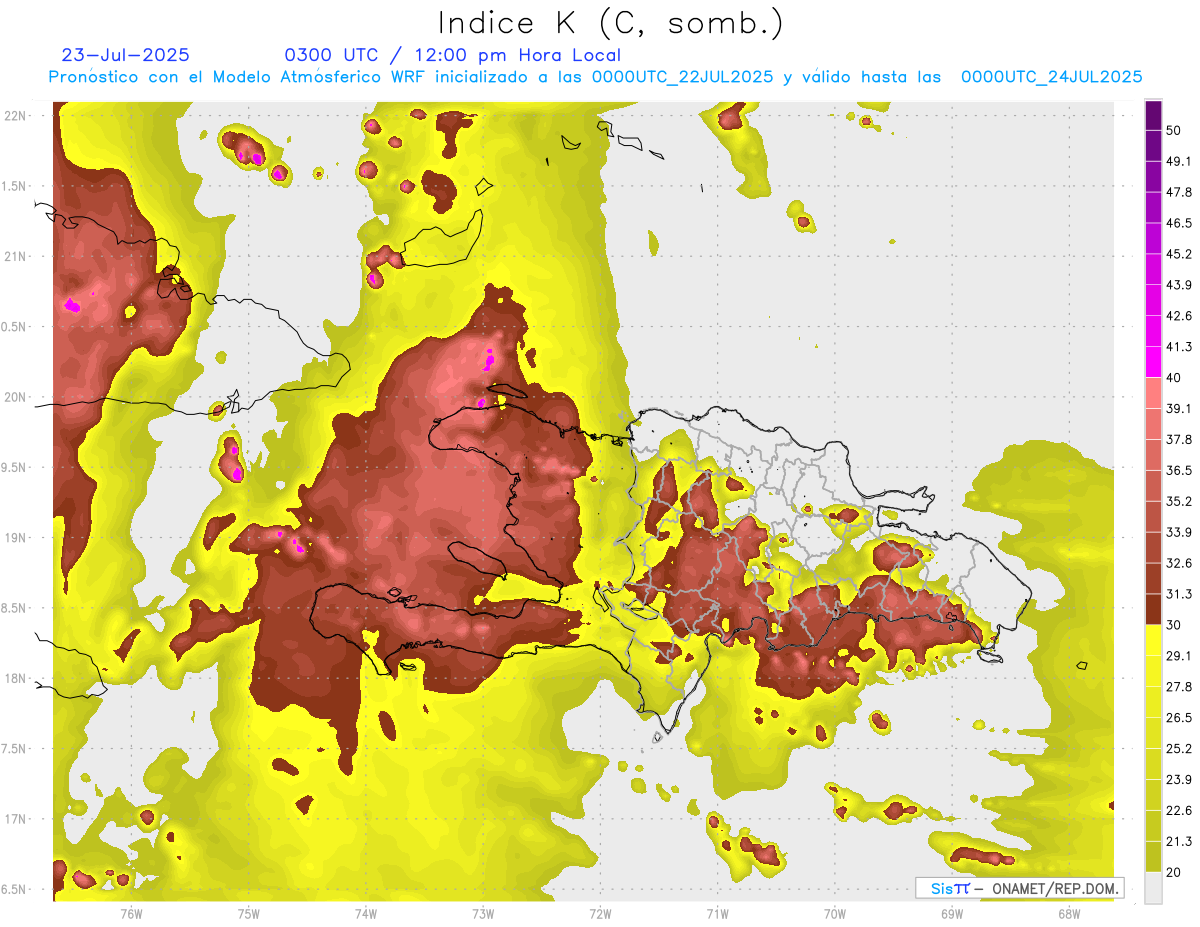This screenshot has height=927, width=1200.
Task: Click the grey colorbar segment below 20
Action: (x=1153, y=888)
